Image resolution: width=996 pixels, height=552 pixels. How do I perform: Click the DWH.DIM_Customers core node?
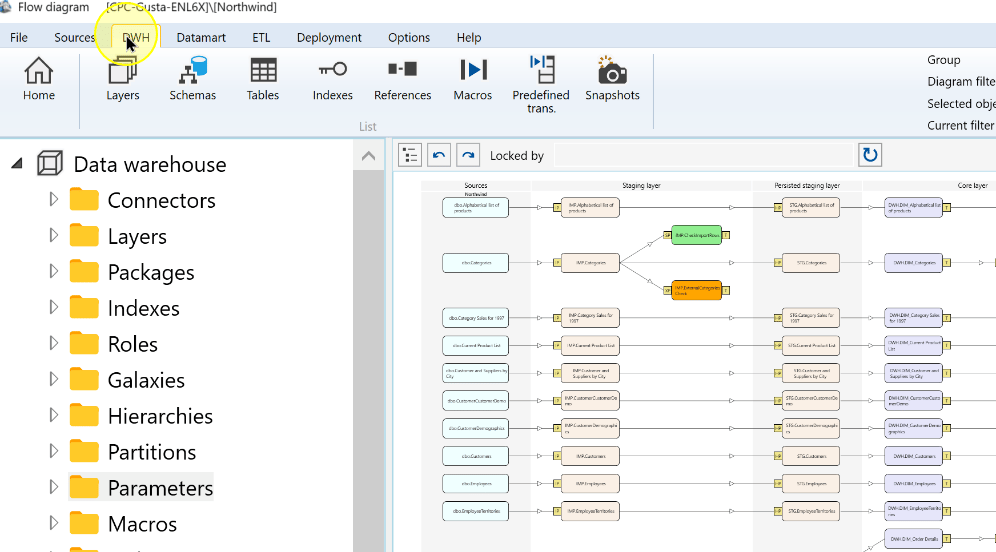pyautogui.click(x=913, y=455)
